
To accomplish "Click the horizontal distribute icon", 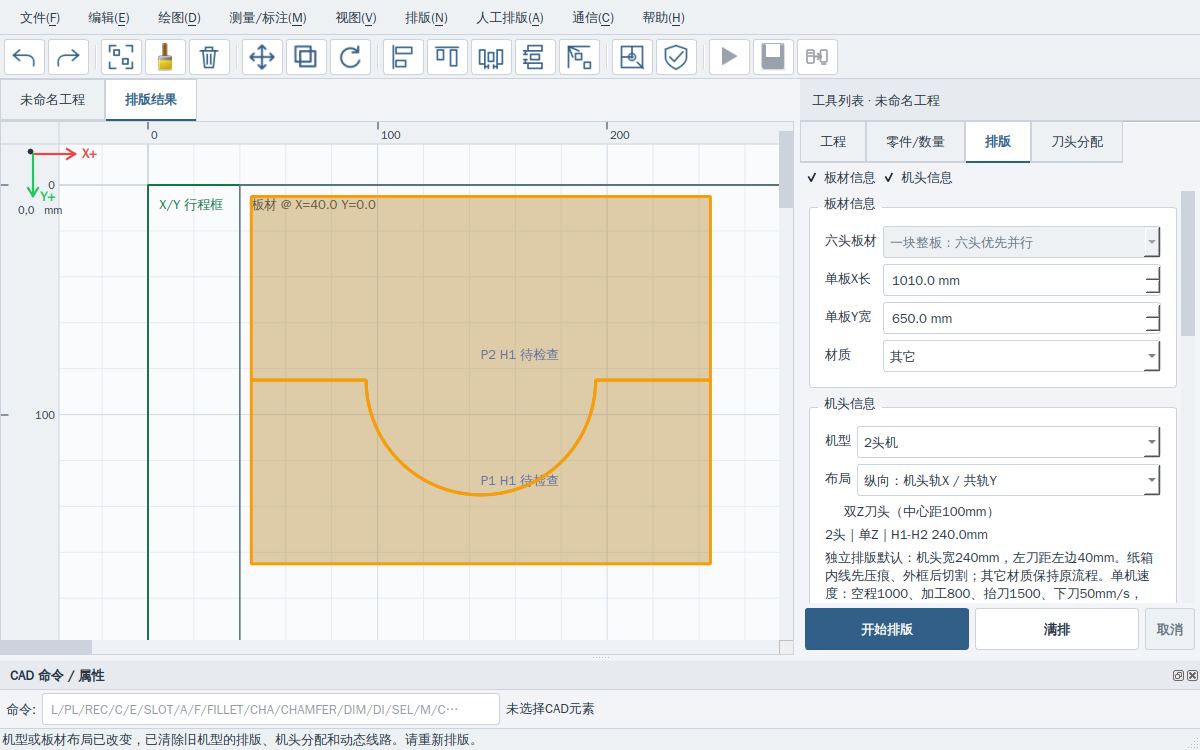I will (491, 57).
